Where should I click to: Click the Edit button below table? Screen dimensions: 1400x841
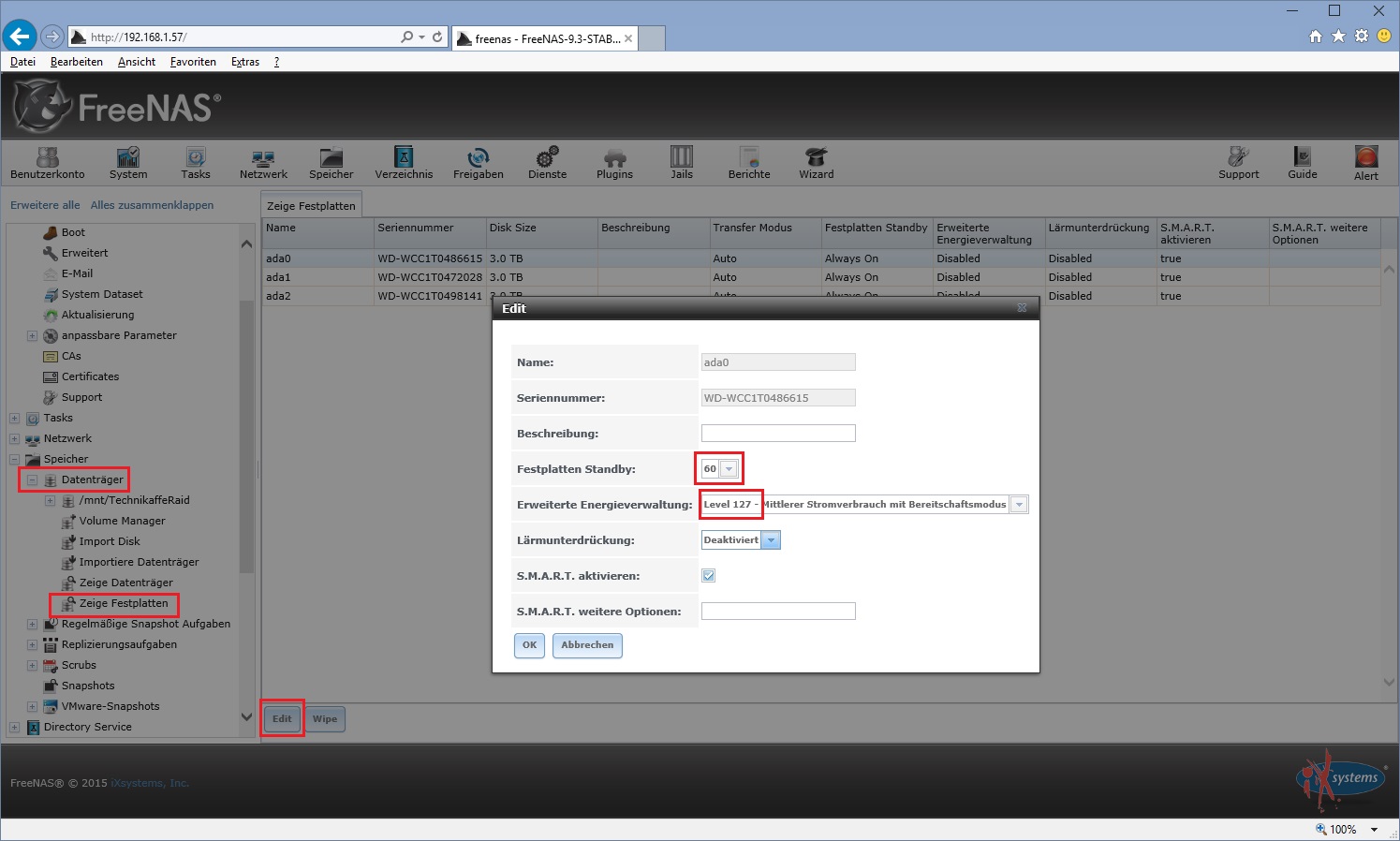(x=282, y=718)
